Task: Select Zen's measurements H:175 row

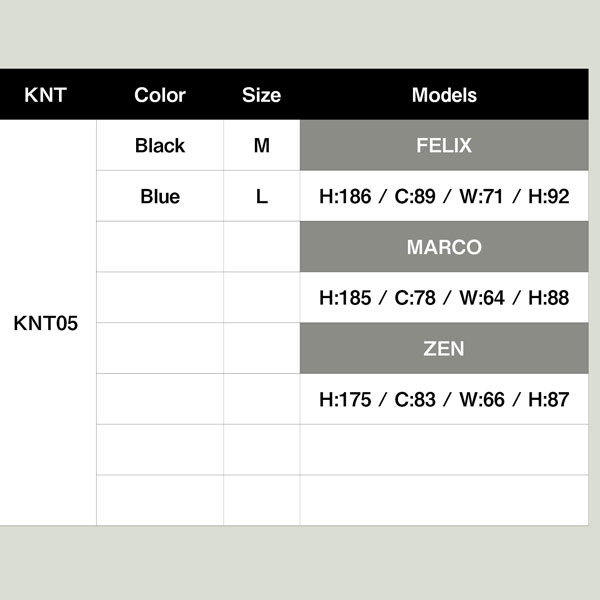Action: [444, 399]
